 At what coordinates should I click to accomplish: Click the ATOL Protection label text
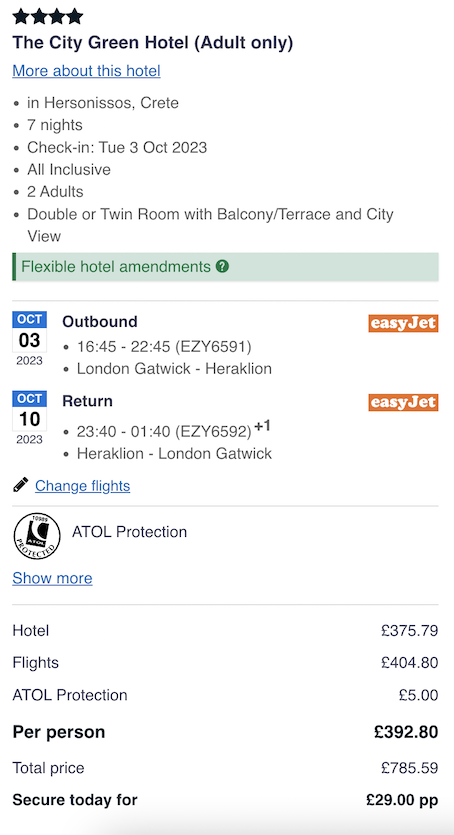point(129,532)
